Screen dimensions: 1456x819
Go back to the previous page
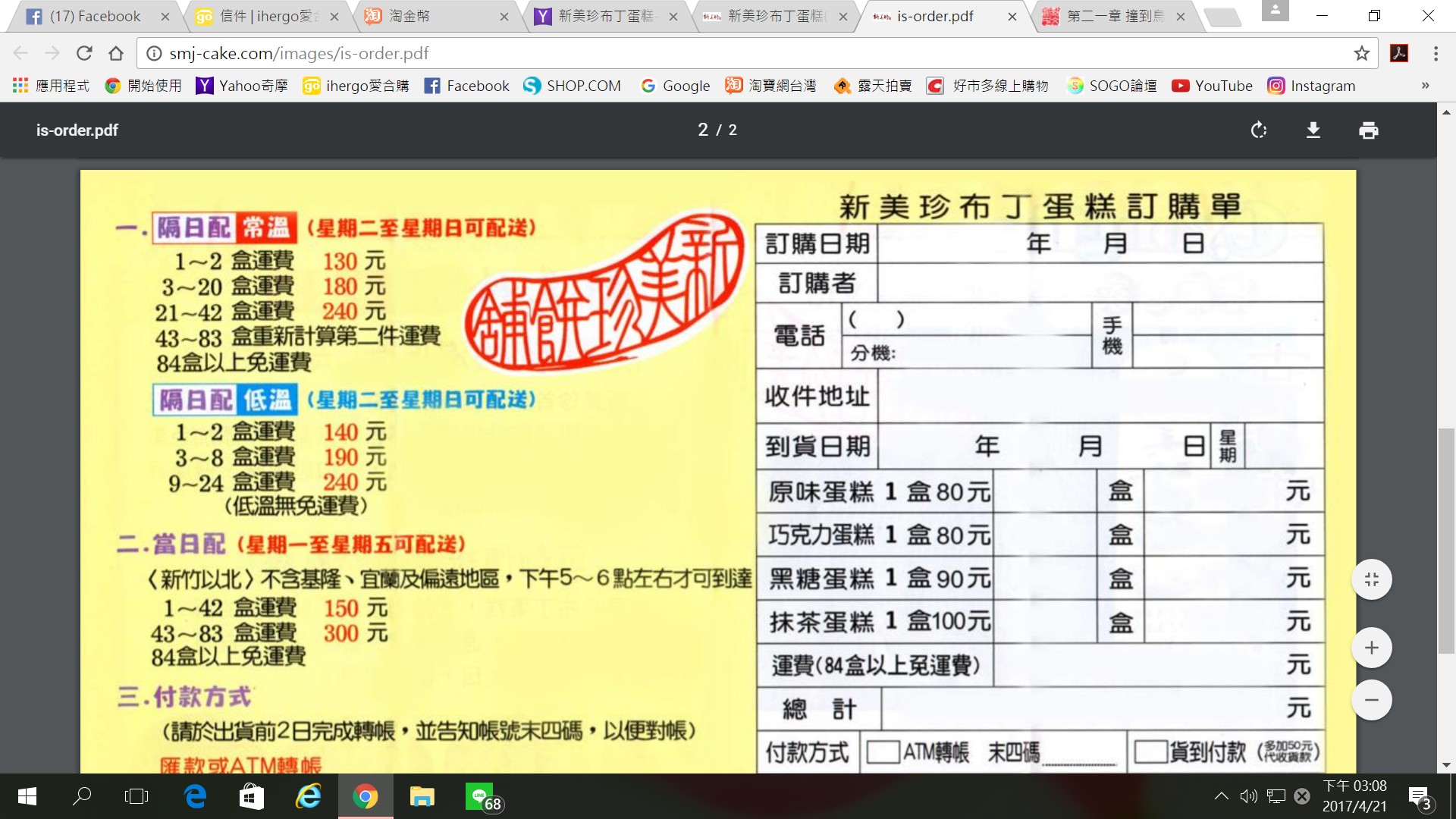(20, 53)
